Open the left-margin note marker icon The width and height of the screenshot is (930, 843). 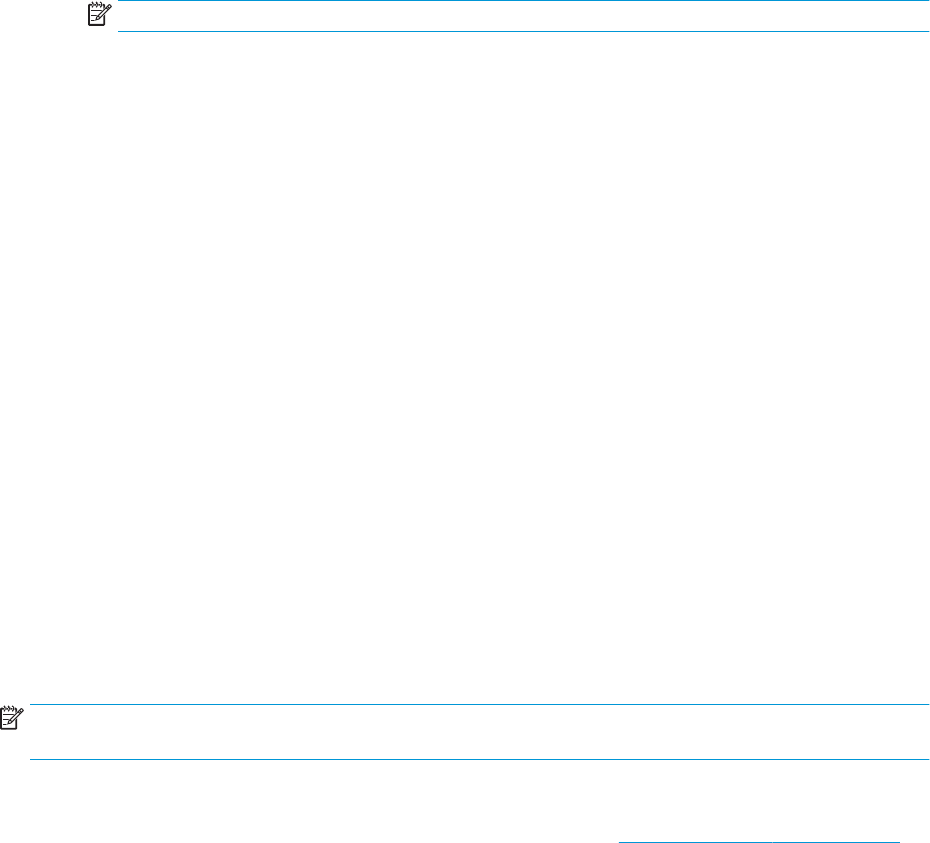[12, 718]
